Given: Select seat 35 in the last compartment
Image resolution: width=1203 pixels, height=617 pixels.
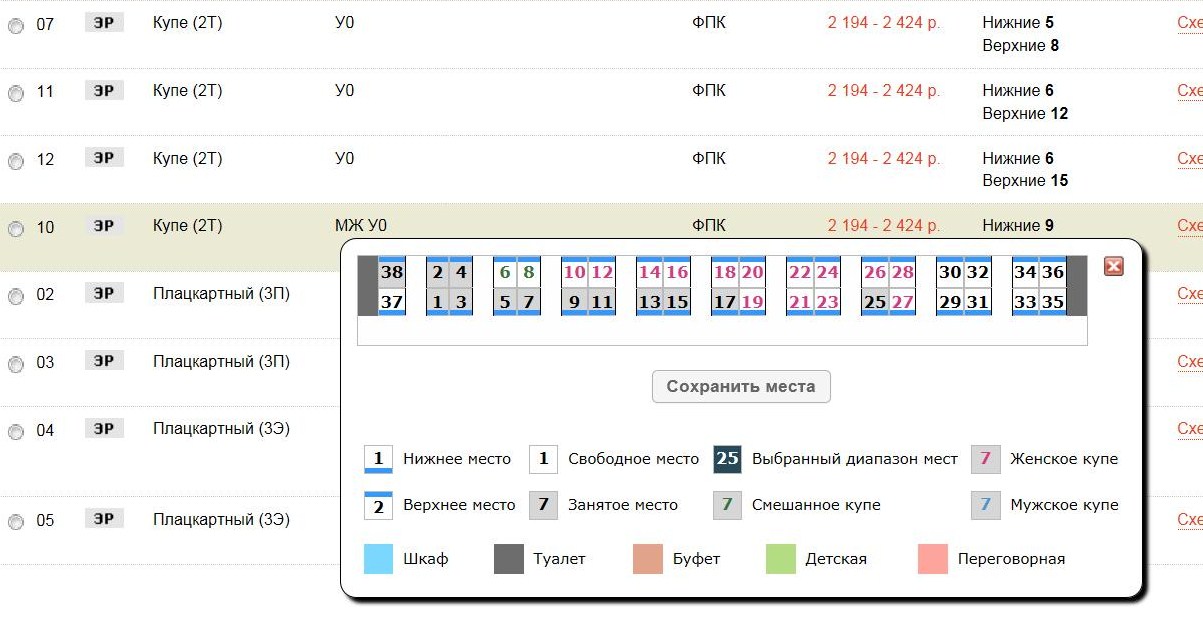Looking at the screenshot, I should (1052, 302).
